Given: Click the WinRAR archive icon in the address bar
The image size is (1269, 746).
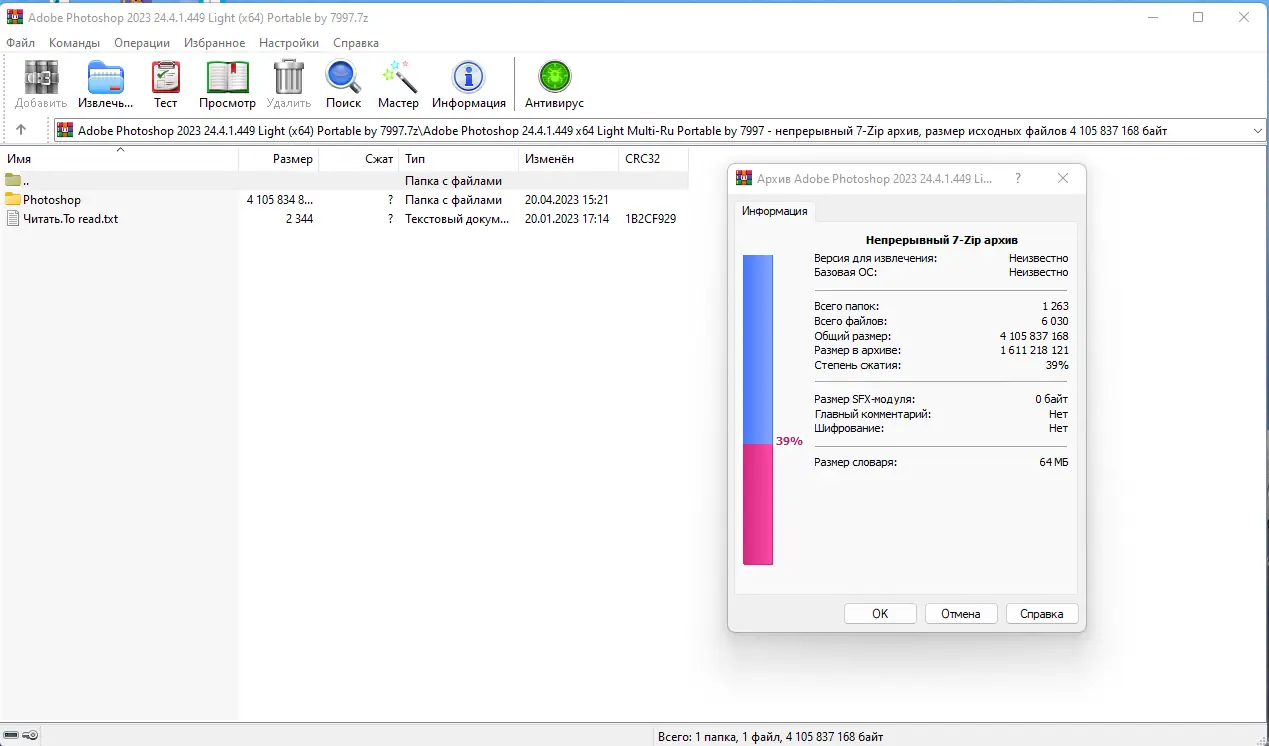Looking at the screenshot, I should pos(64,129).
